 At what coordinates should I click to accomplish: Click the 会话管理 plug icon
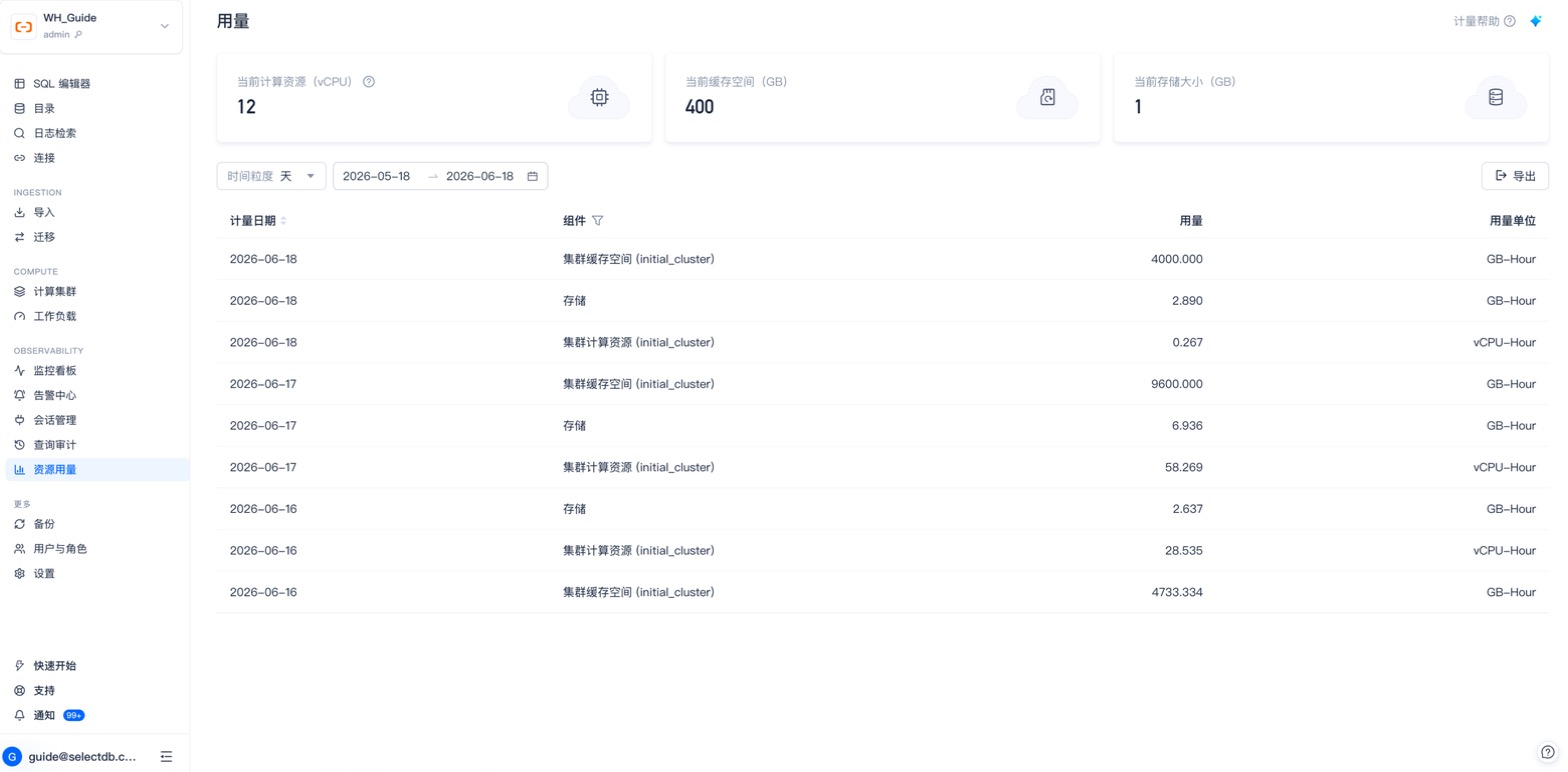click(19, 420)
